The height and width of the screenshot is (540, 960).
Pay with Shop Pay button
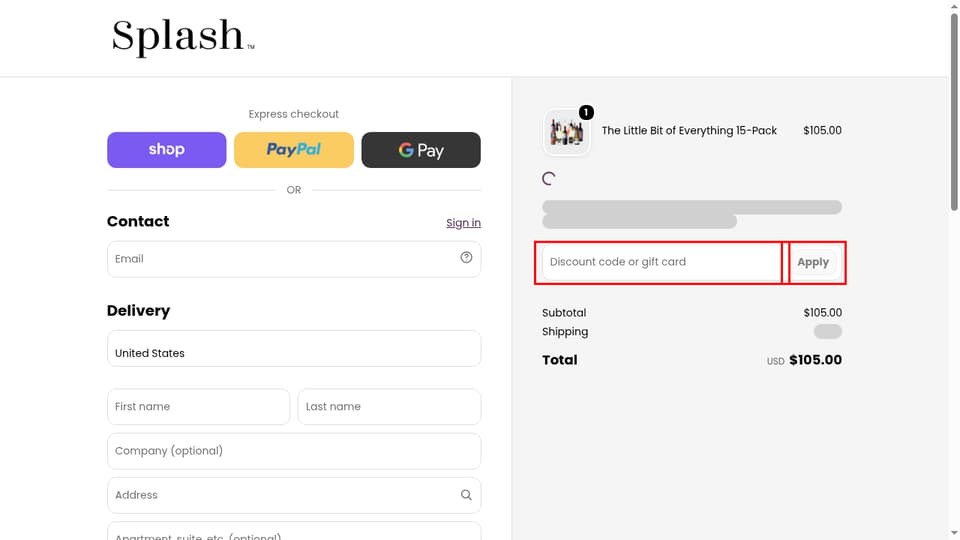[167, 150]
